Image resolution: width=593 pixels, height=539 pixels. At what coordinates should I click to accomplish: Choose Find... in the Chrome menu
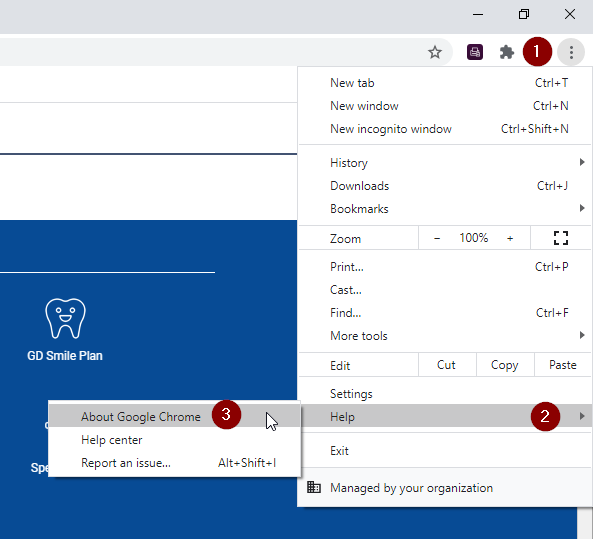click(445, 313)
